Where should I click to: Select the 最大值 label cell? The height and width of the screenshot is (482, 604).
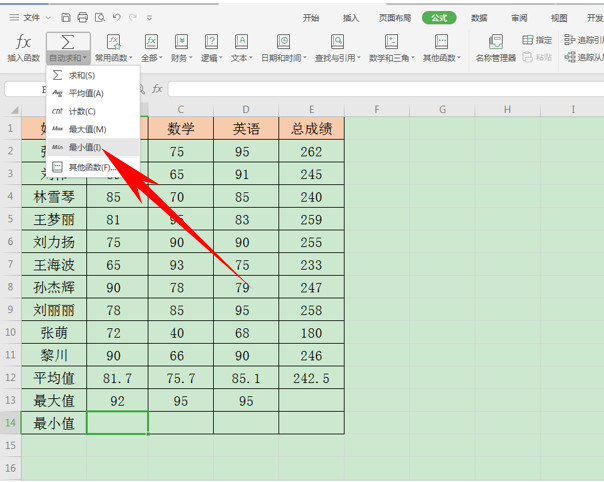(x=54, y=401)
